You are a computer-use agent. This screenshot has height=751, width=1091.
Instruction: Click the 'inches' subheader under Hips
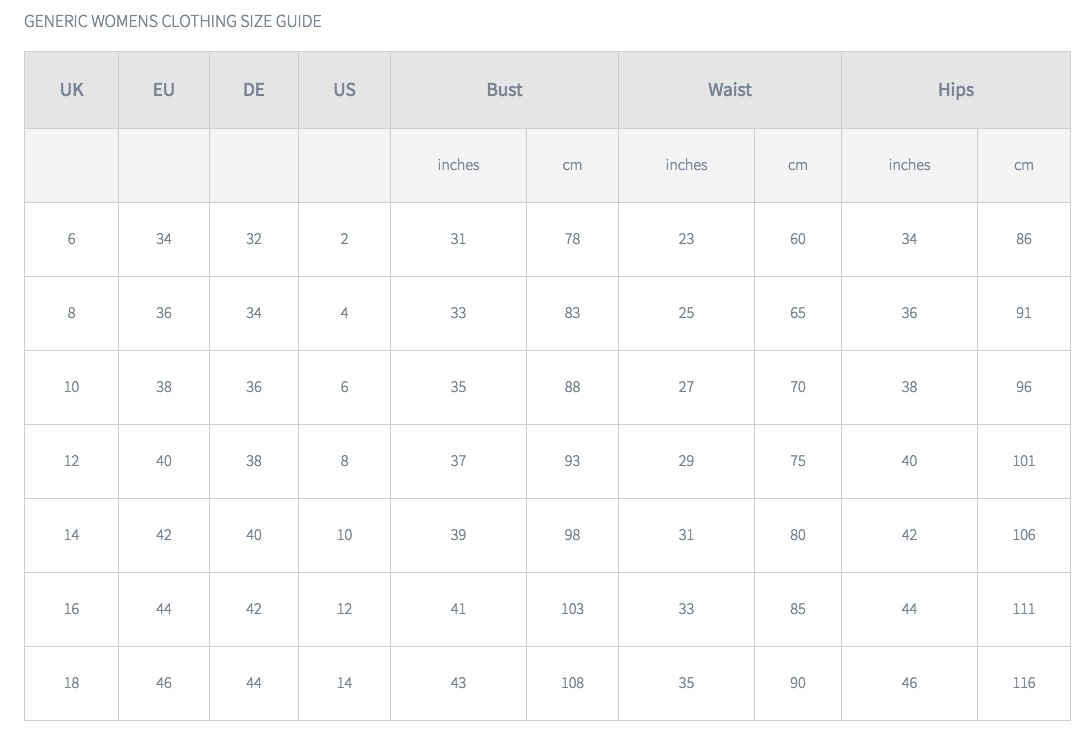tap(909, 165)
